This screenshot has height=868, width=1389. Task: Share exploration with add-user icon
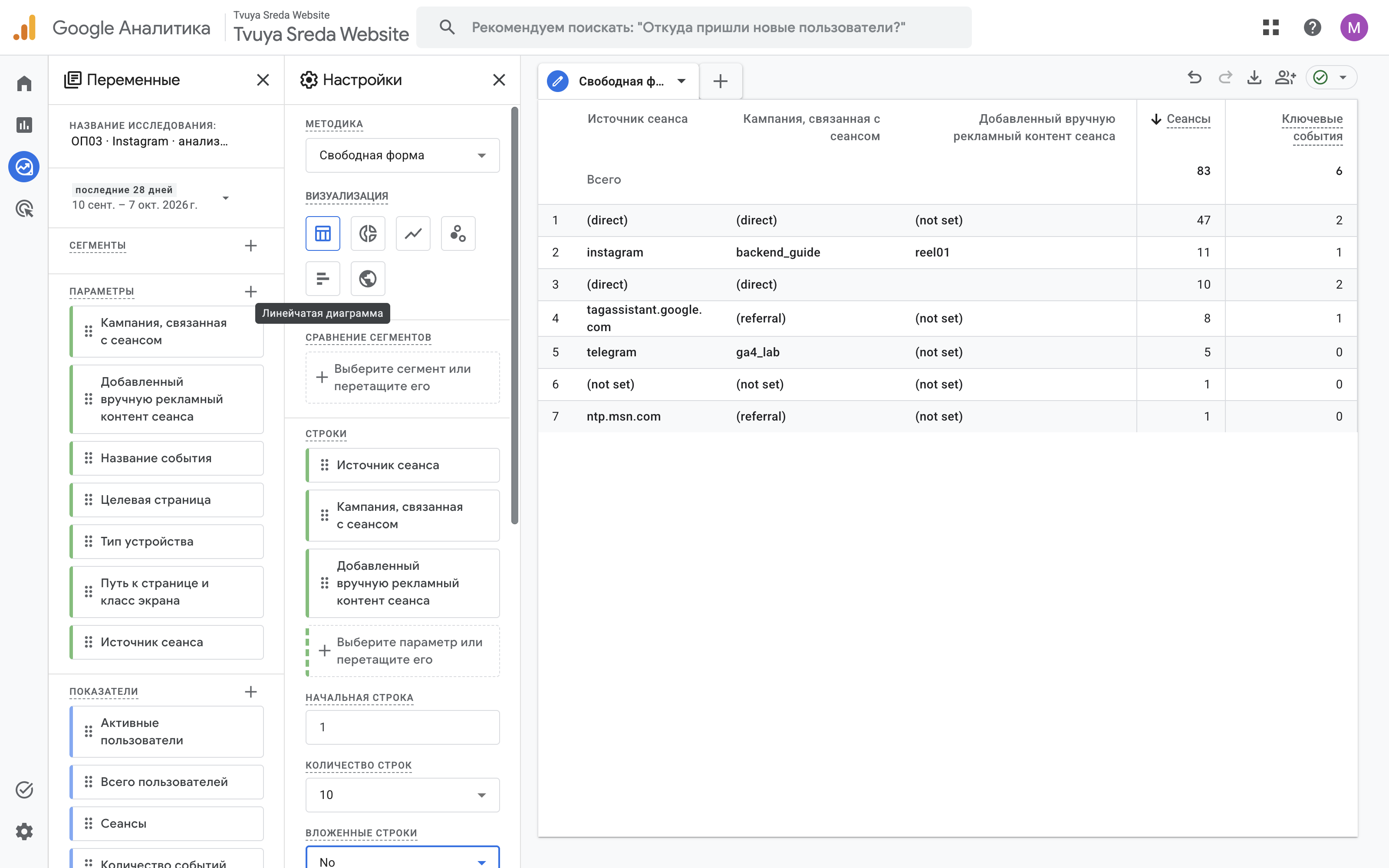coord(1286,78)
